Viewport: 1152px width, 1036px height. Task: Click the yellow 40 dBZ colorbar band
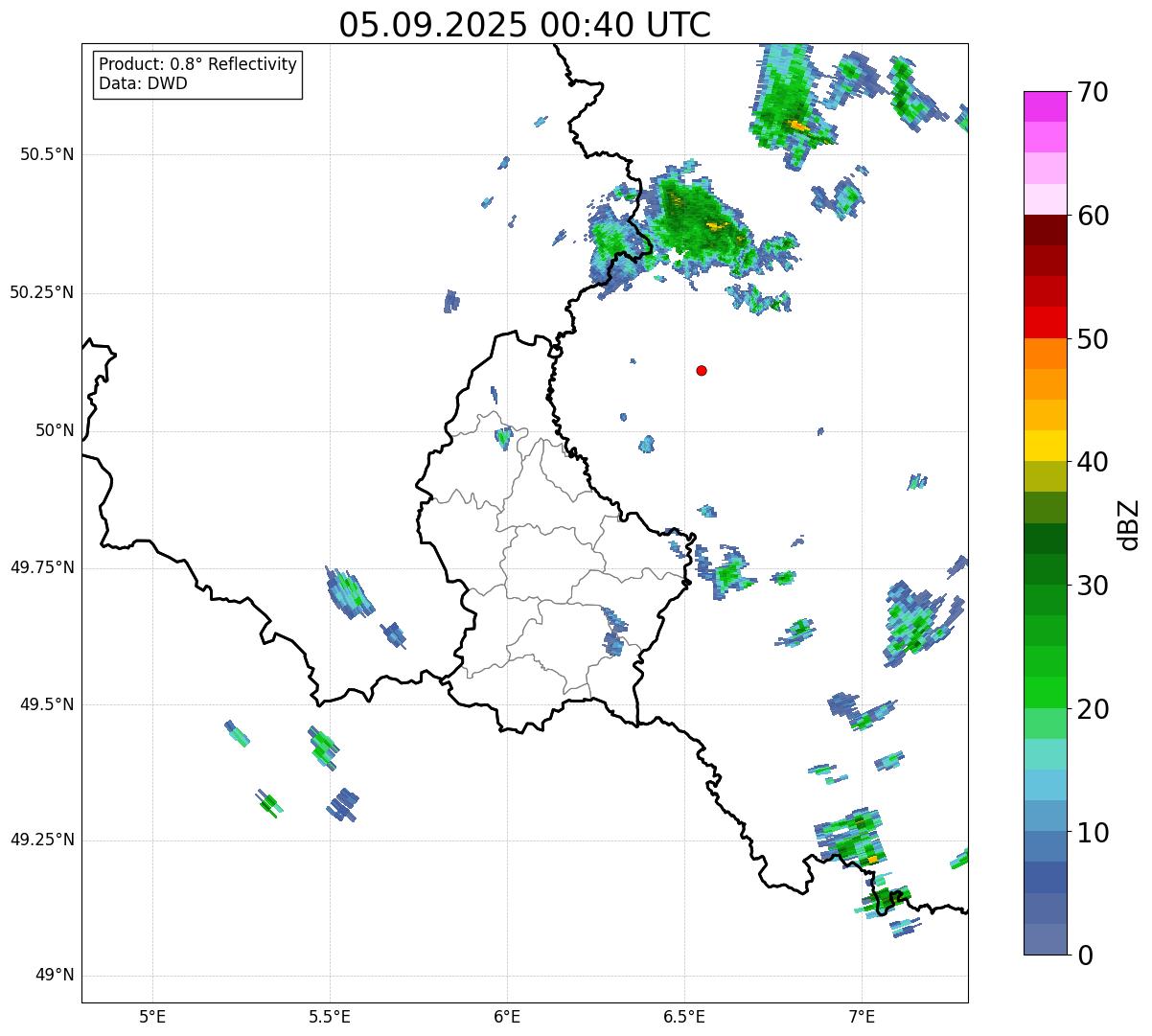coord(1045,446)
